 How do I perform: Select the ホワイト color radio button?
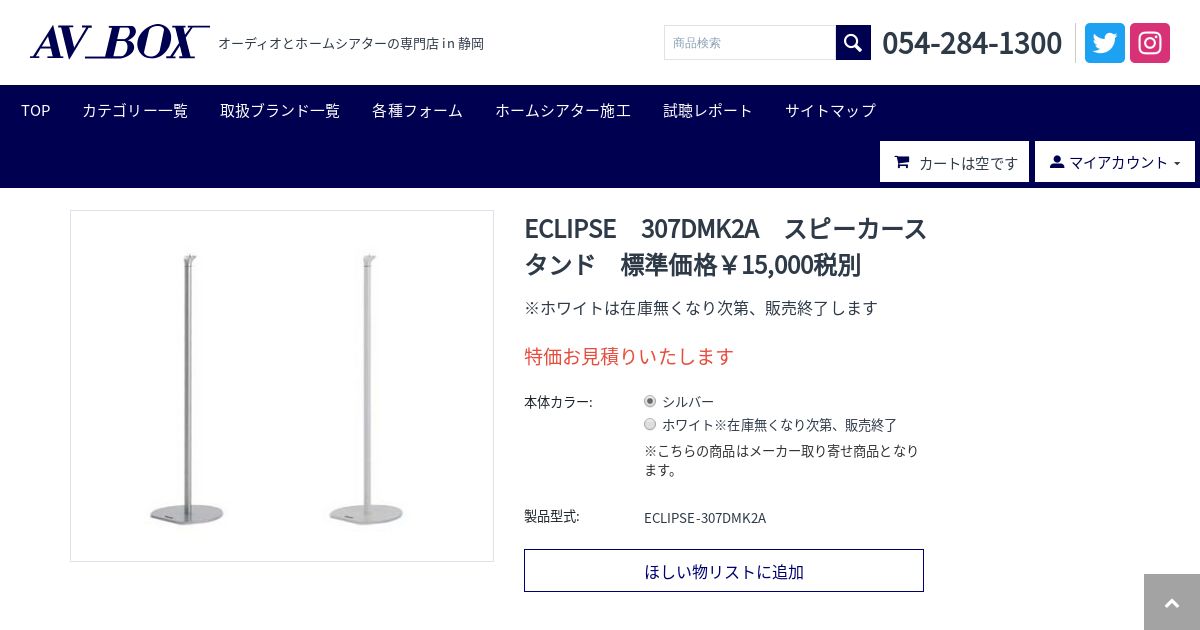[x=650, y=424]
